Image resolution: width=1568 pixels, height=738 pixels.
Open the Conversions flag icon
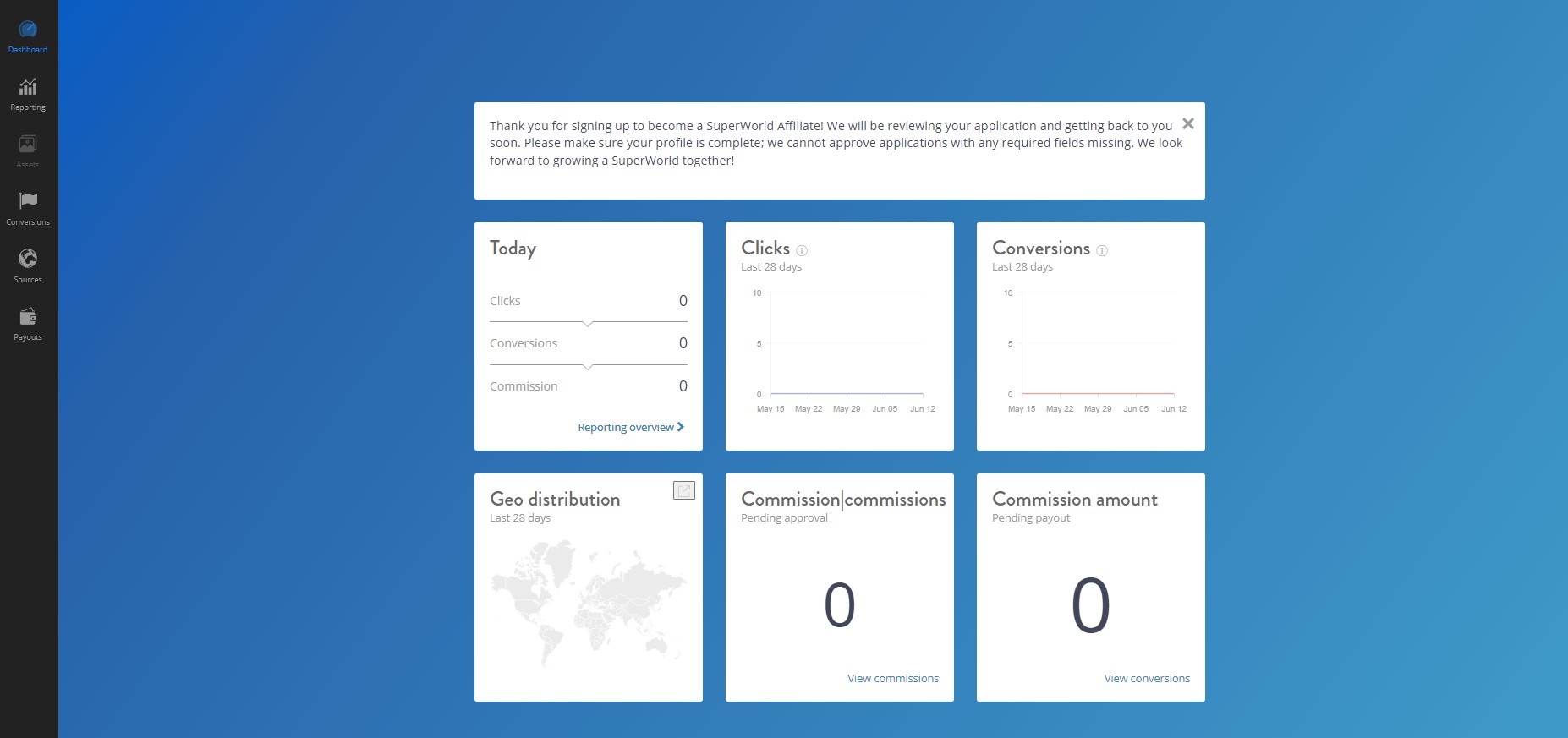point(28,201)
